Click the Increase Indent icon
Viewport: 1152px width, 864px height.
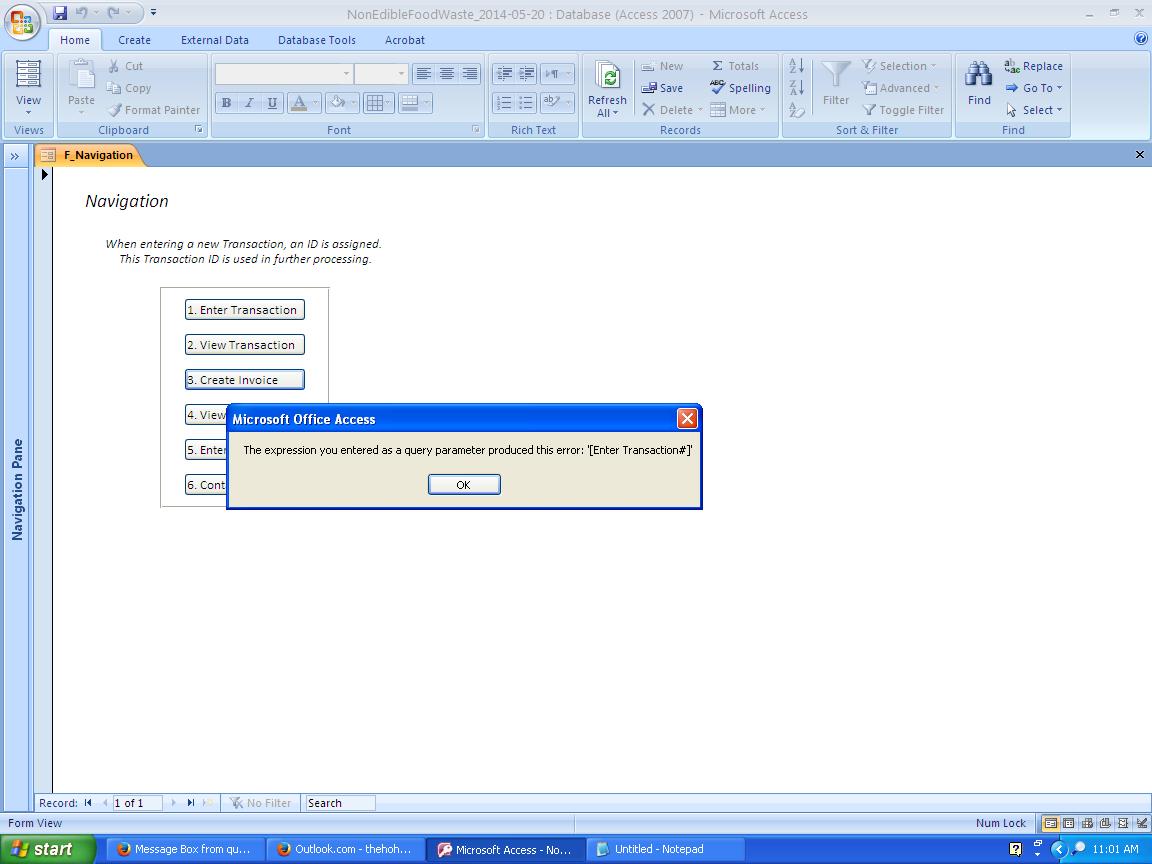point(526,73)
